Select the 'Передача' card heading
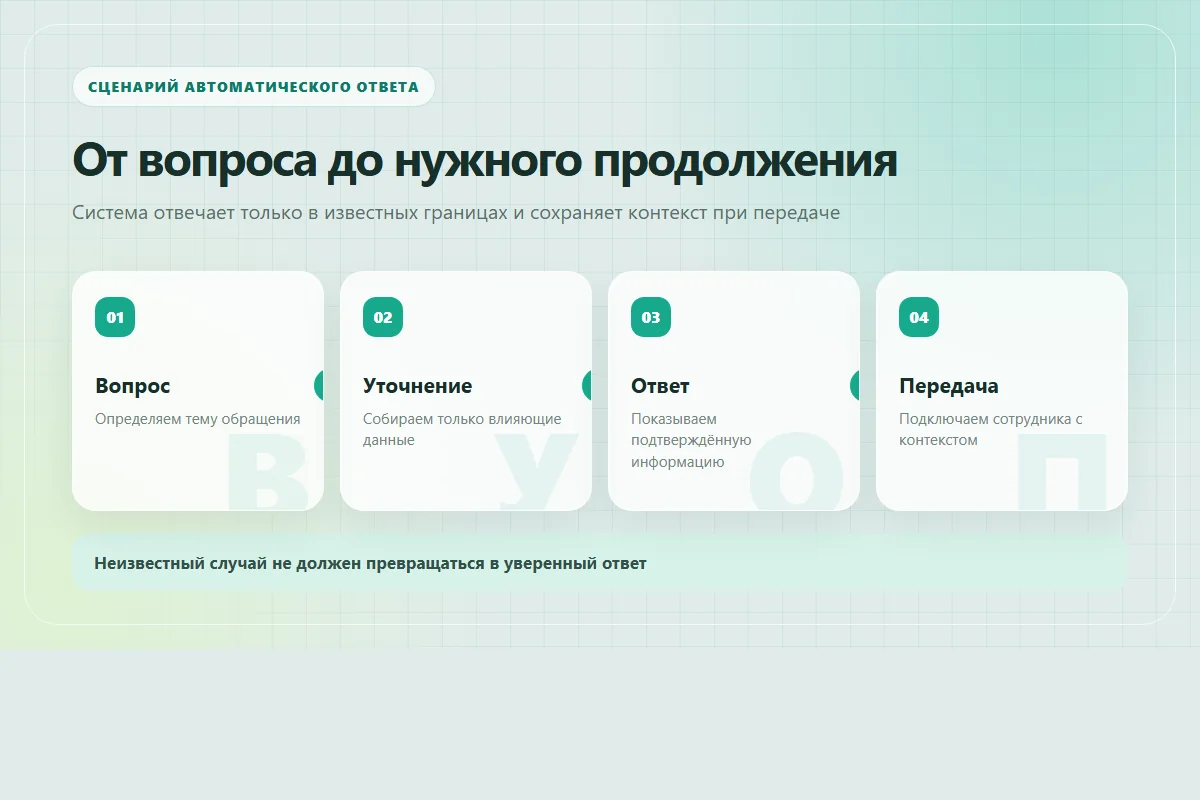The width and height of the screenshot is (1200, 800). (948, 386)
